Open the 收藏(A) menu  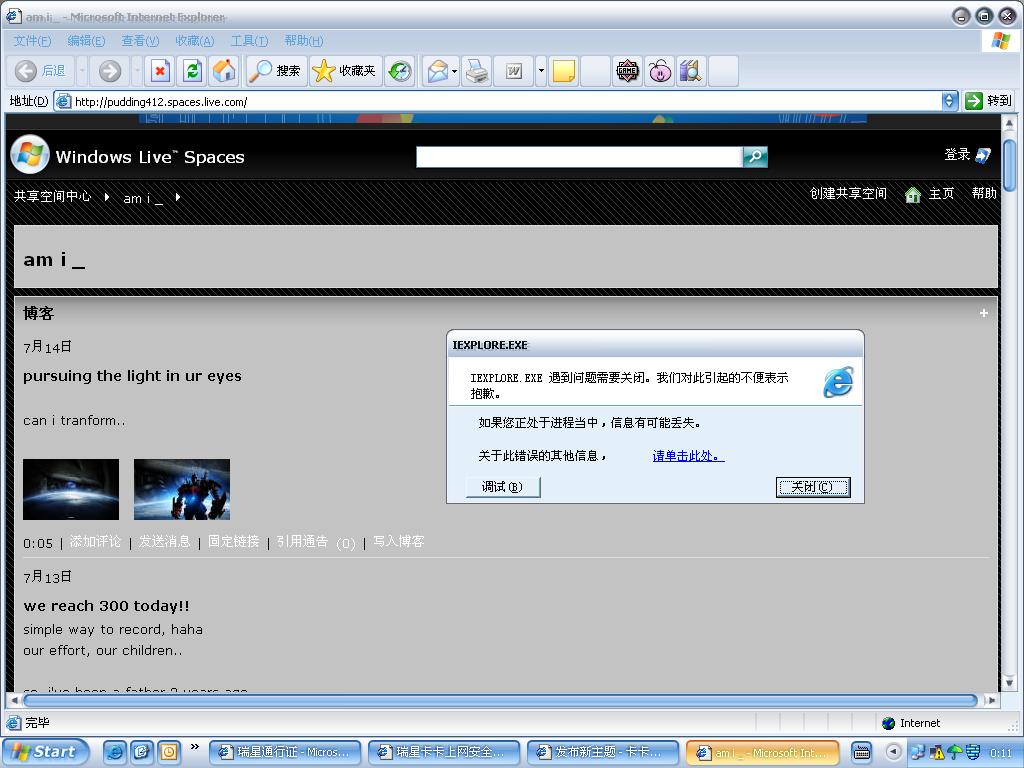point(195,41)
